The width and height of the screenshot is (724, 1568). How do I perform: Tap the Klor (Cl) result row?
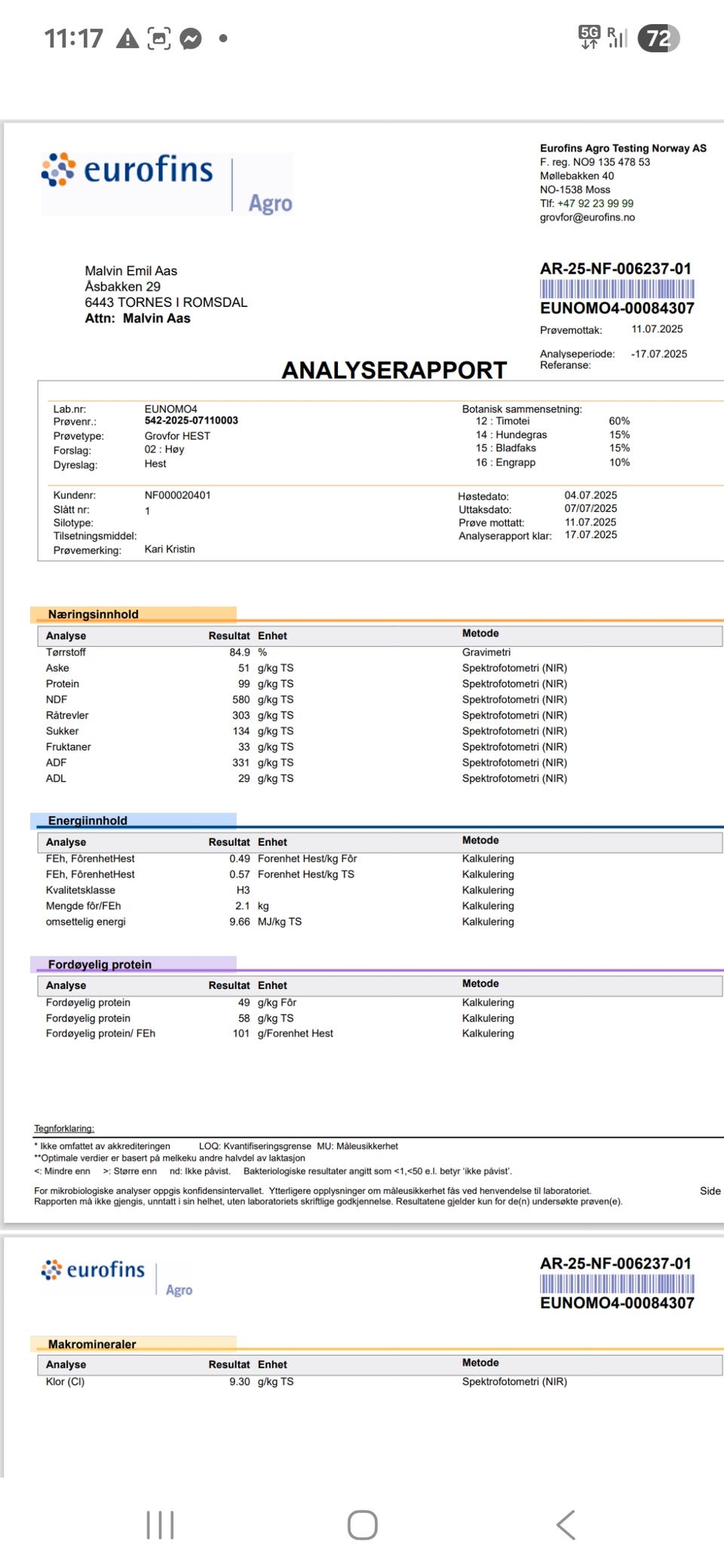381,1381
